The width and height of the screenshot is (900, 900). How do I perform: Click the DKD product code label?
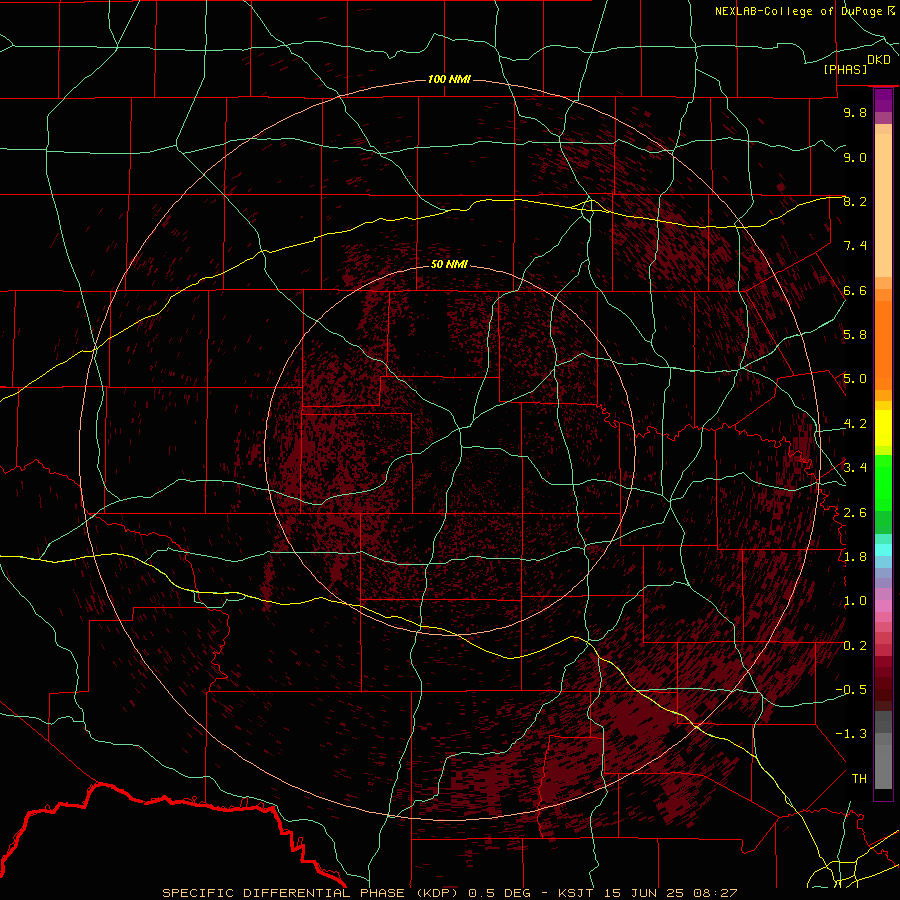[x=879, y=60]
